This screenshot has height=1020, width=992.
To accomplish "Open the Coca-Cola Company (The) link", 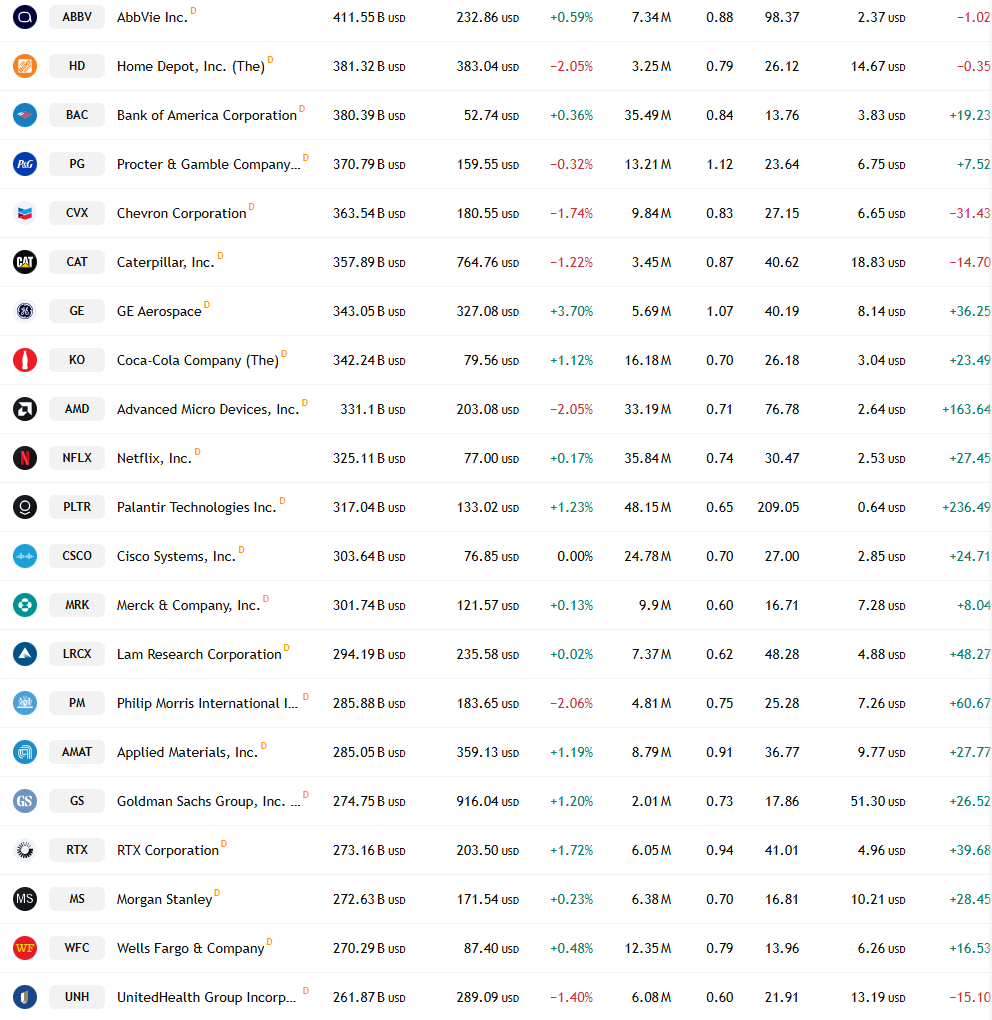I will 198,360.
